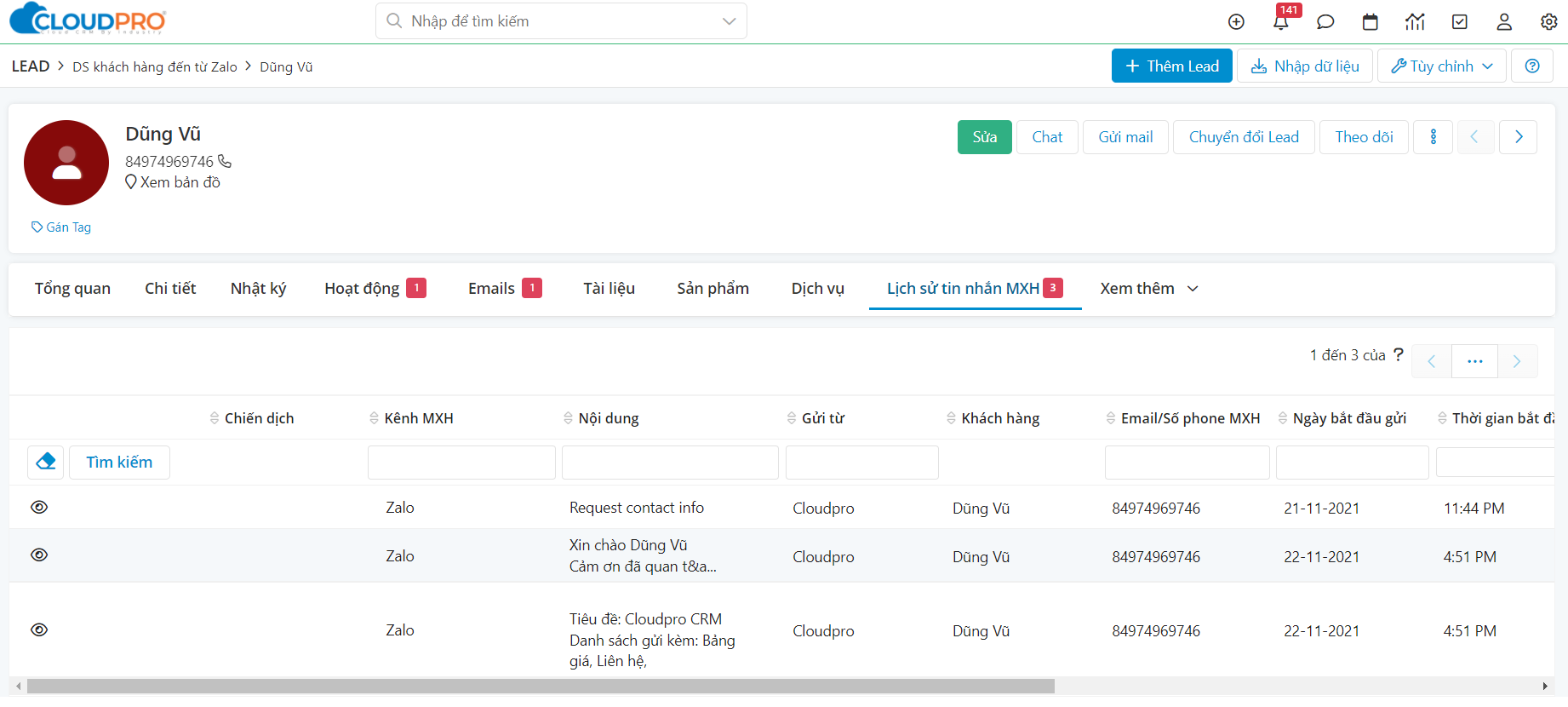Open the chat bubble icon in header
This screenshot has width=1568, height=707.
tap(1325, 22)
